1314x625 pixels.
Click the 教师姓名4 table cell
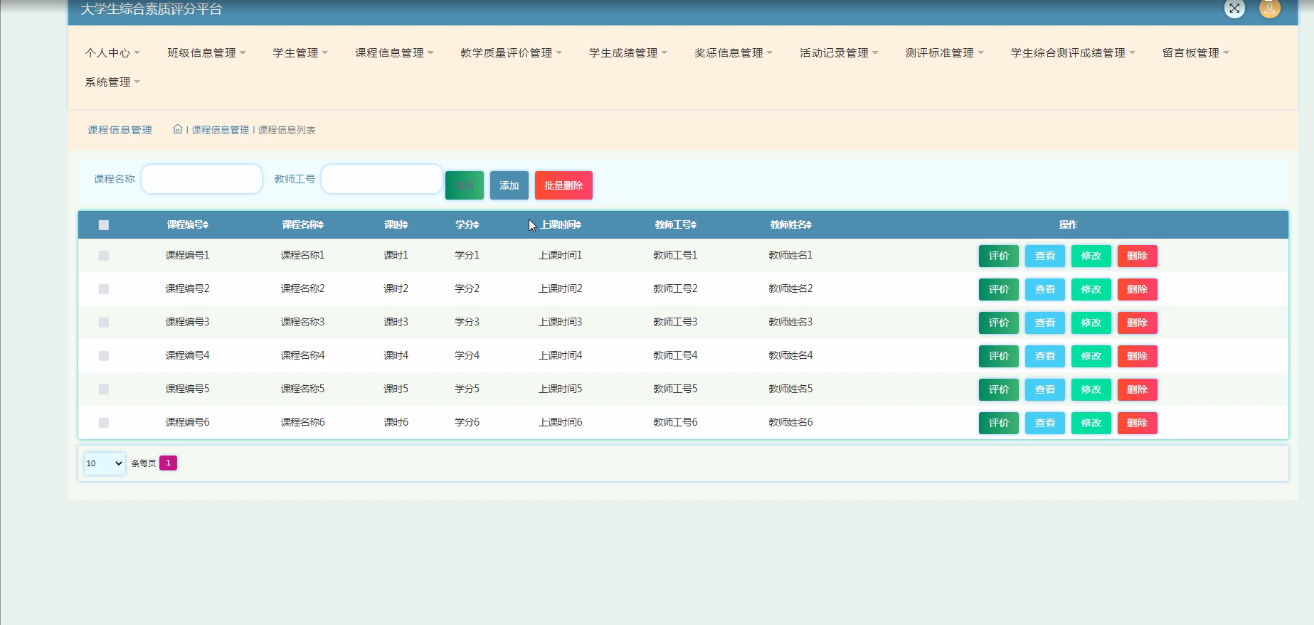(790, 356)
